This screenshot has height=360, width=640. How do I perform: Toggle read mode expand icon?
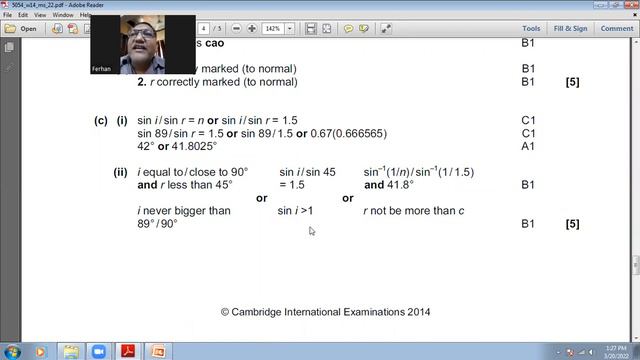(x=385, y=29)
